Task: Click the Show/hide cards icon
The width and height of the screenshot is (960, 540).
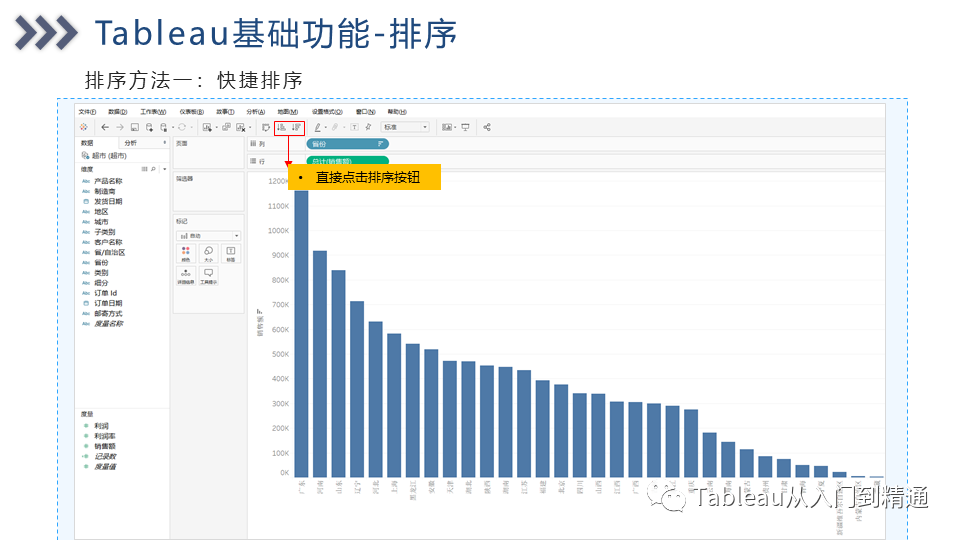Action: (x=447, y=127)
